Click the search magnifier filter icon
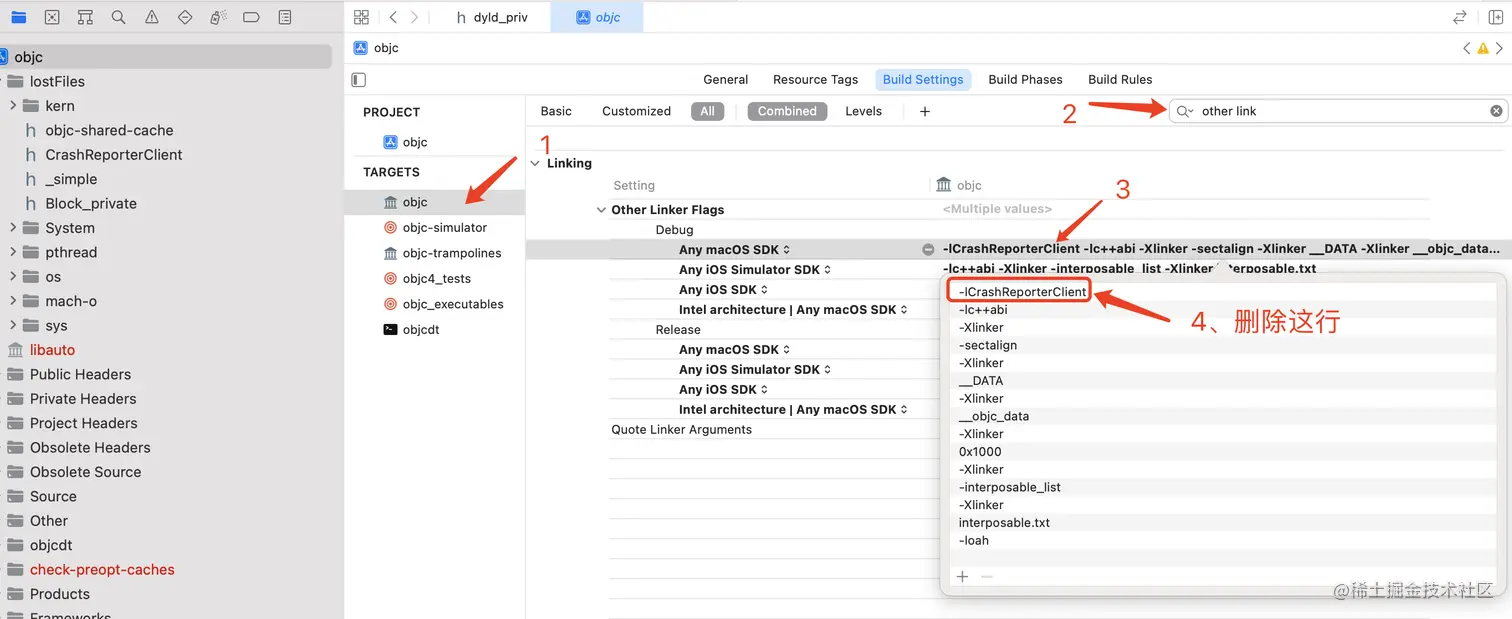Viewport: 1512px width, 619px height. [x=1185, y=111]
